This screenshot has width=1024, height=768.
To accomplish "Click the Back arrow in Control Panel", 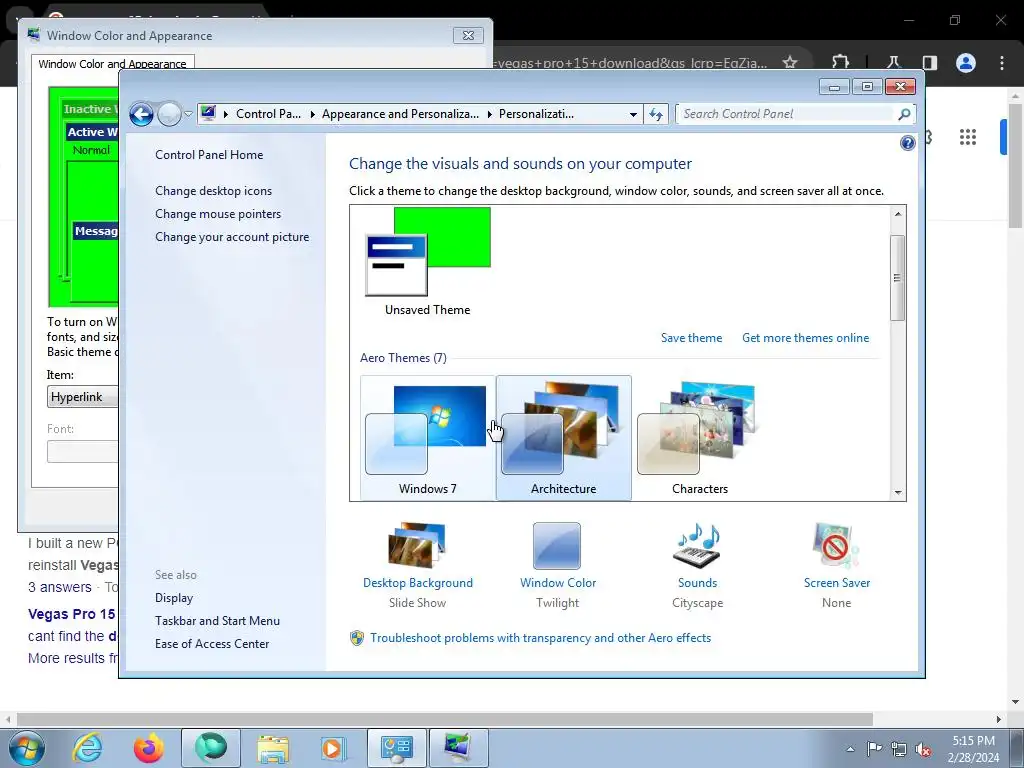I will [x=141, y=114].
